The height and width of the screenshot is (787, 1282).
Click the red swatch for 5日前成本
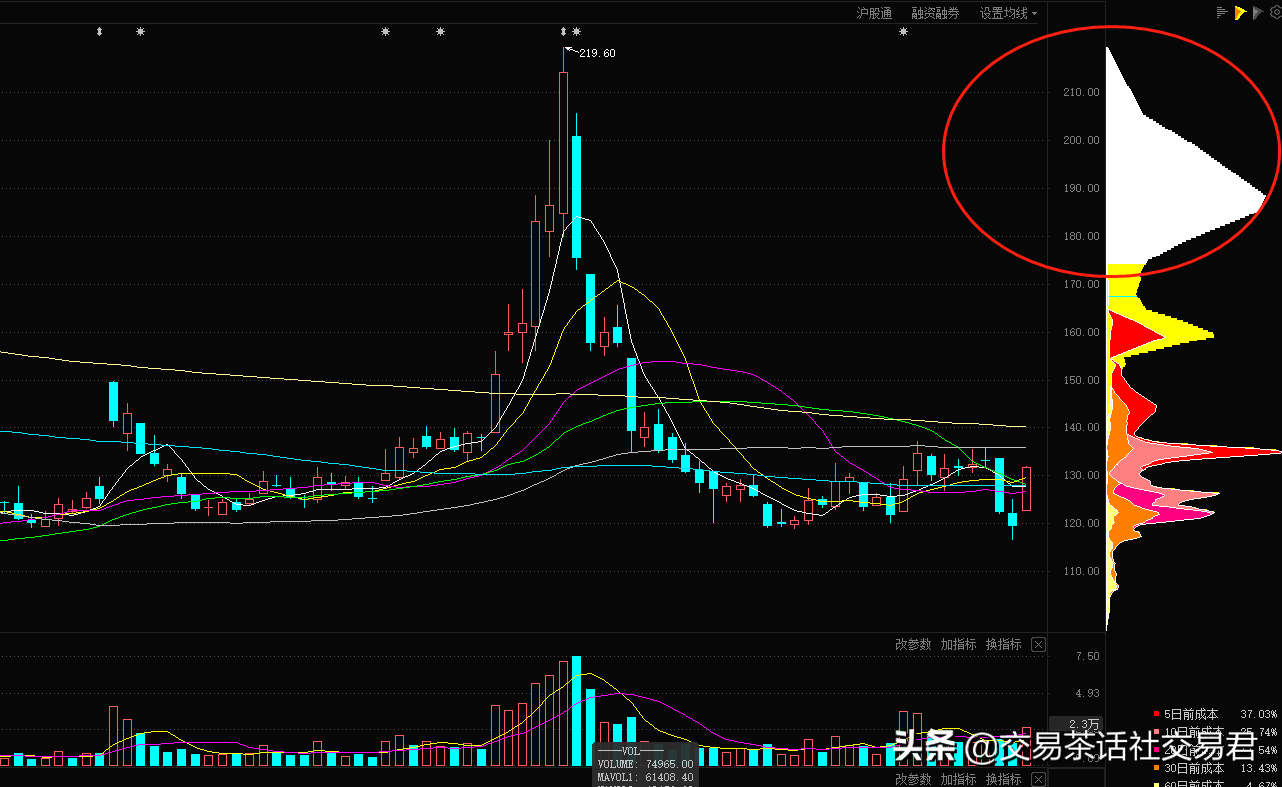tap(1157, 714)
